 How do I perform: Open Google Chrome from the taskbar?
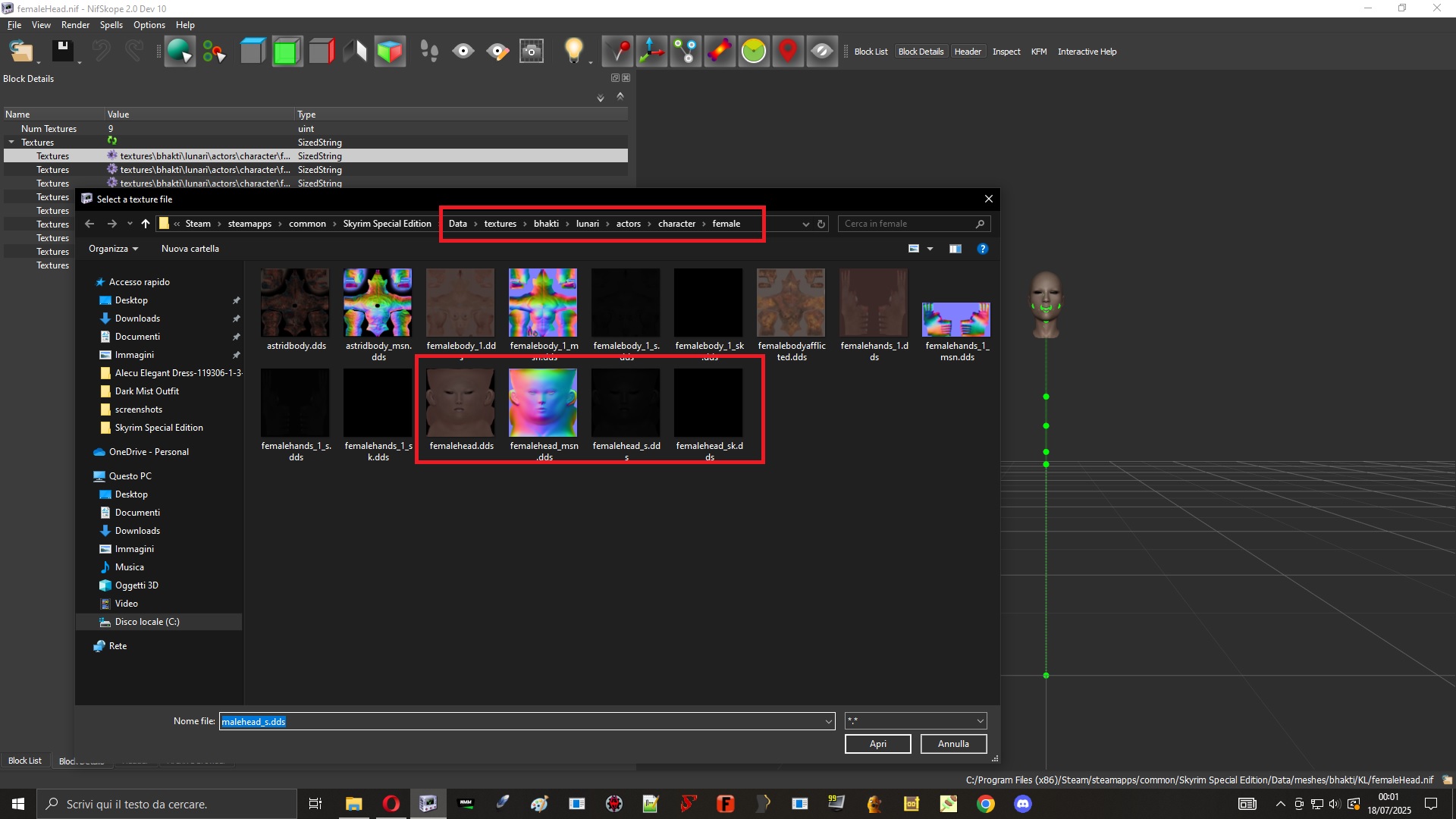[985, 804]
